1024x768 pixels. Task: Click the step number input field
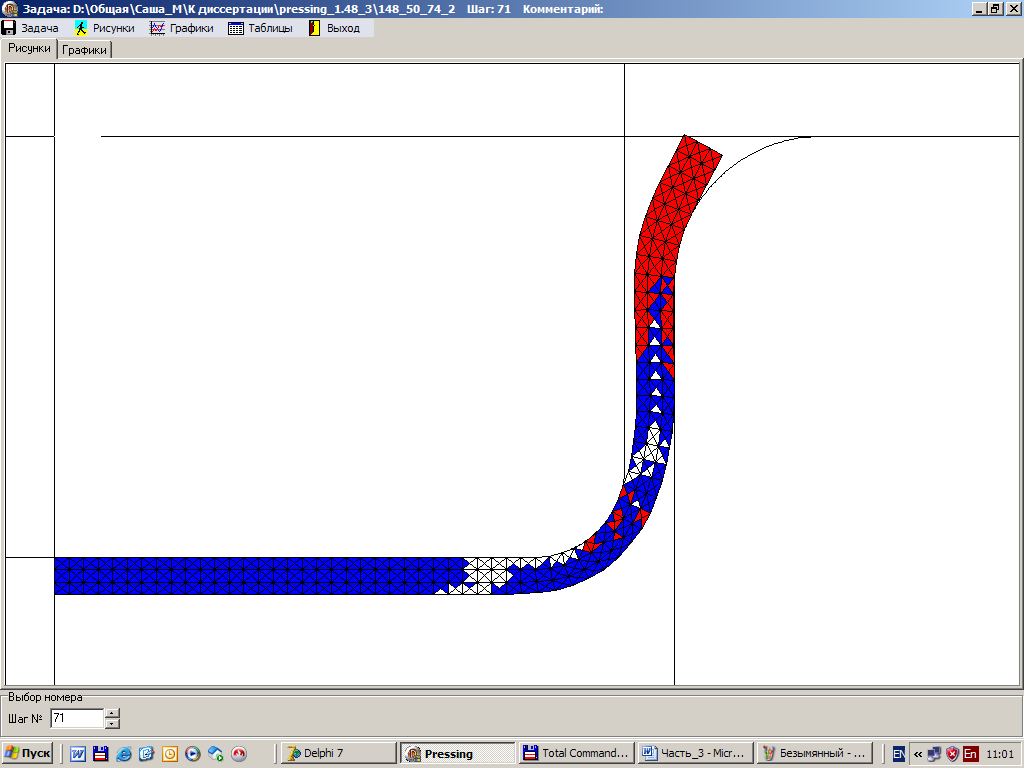click(76, 718)
